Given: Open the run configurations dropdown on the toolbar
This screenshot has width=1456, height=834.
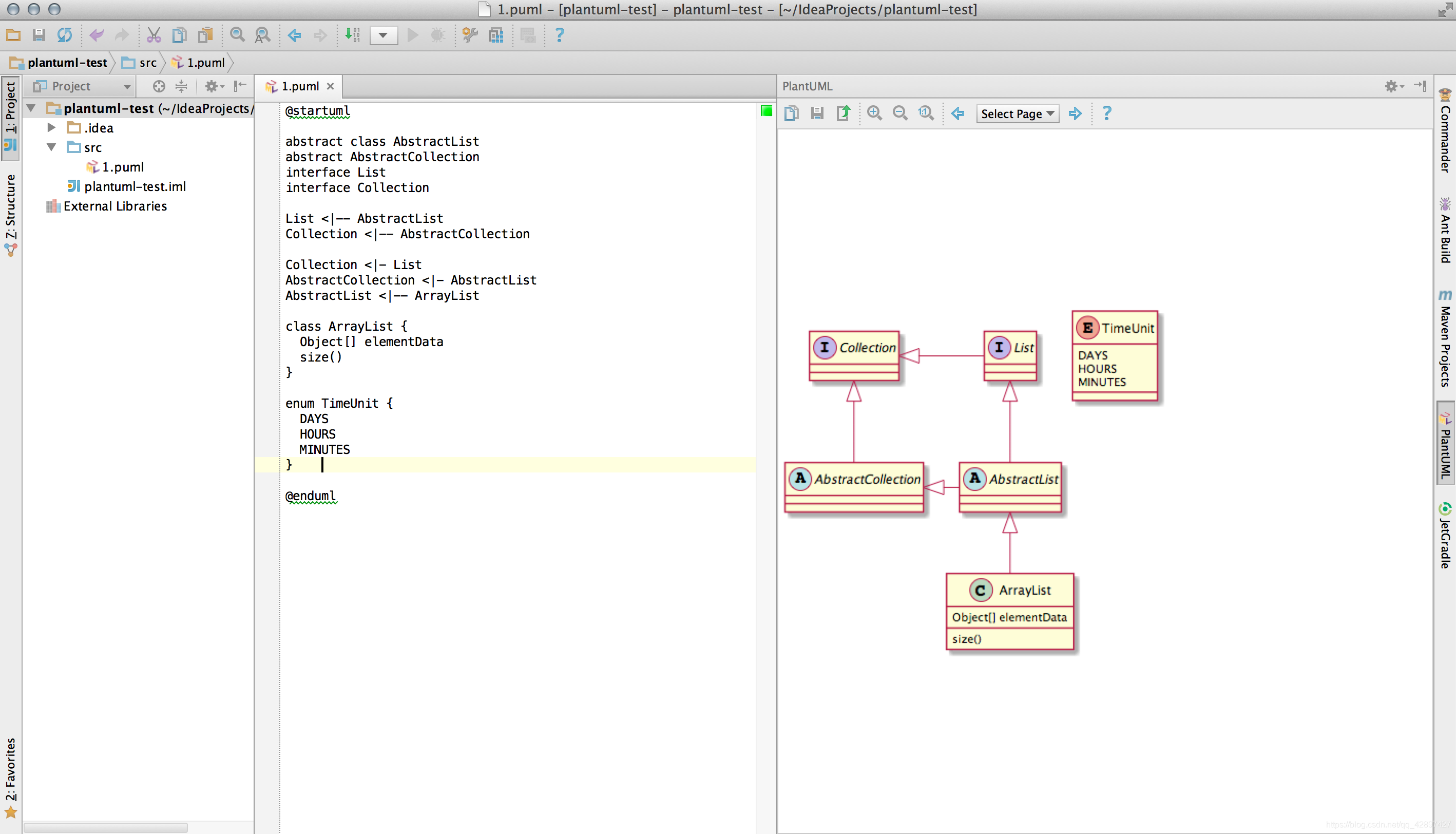Looking at the screenshot, I should 384,35.
